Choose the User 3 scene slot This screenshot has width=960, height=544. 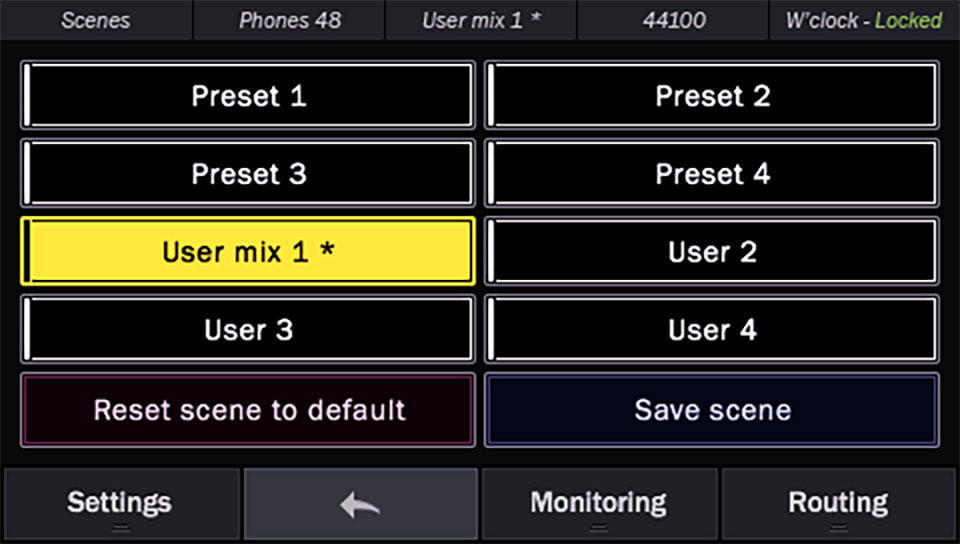click(248, 330)
